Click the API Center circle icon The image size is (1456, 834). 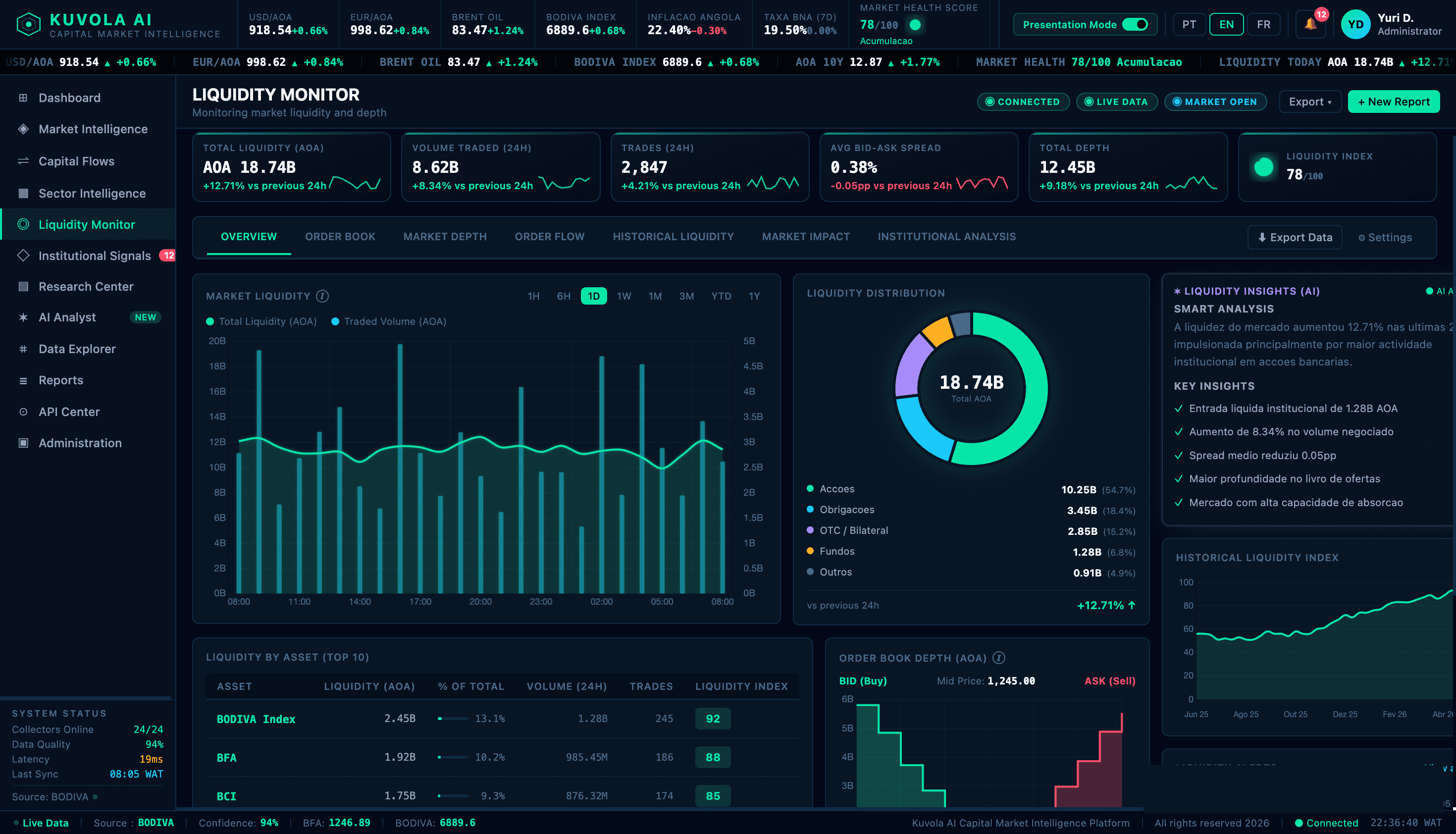(23, 412)
